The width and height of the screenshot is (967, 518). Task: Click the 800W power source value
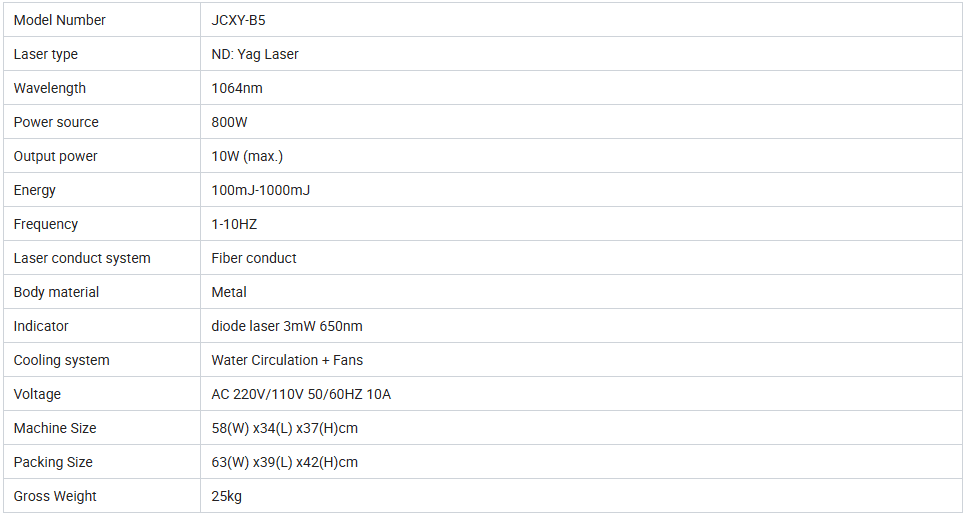pyautogui.click(x=229, y=122)
